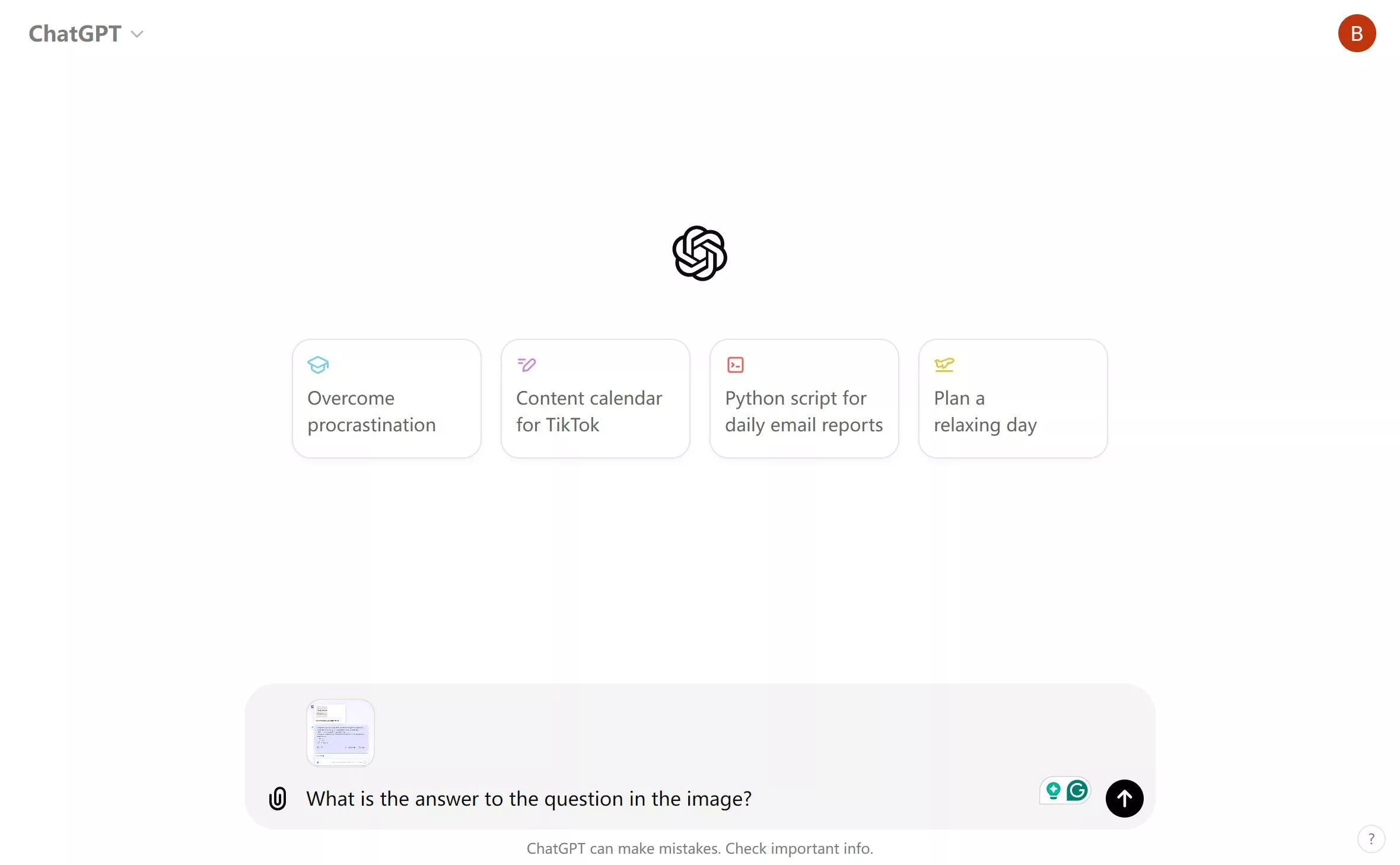Image resolution: width=1400 pixels, height=865 pixels.
Task: Select the terminal icon on Python script card
Action: pos(736,364)
